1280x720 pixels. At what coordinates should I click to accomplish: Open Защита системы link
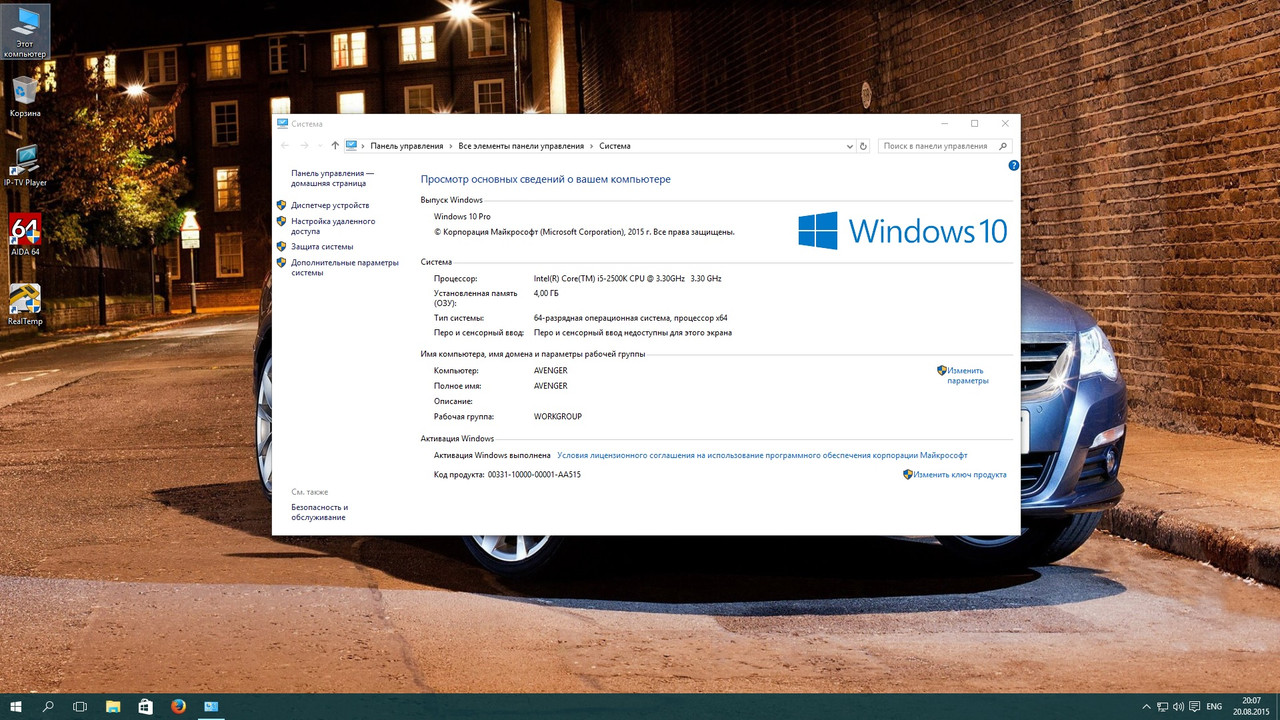[322, 247]
